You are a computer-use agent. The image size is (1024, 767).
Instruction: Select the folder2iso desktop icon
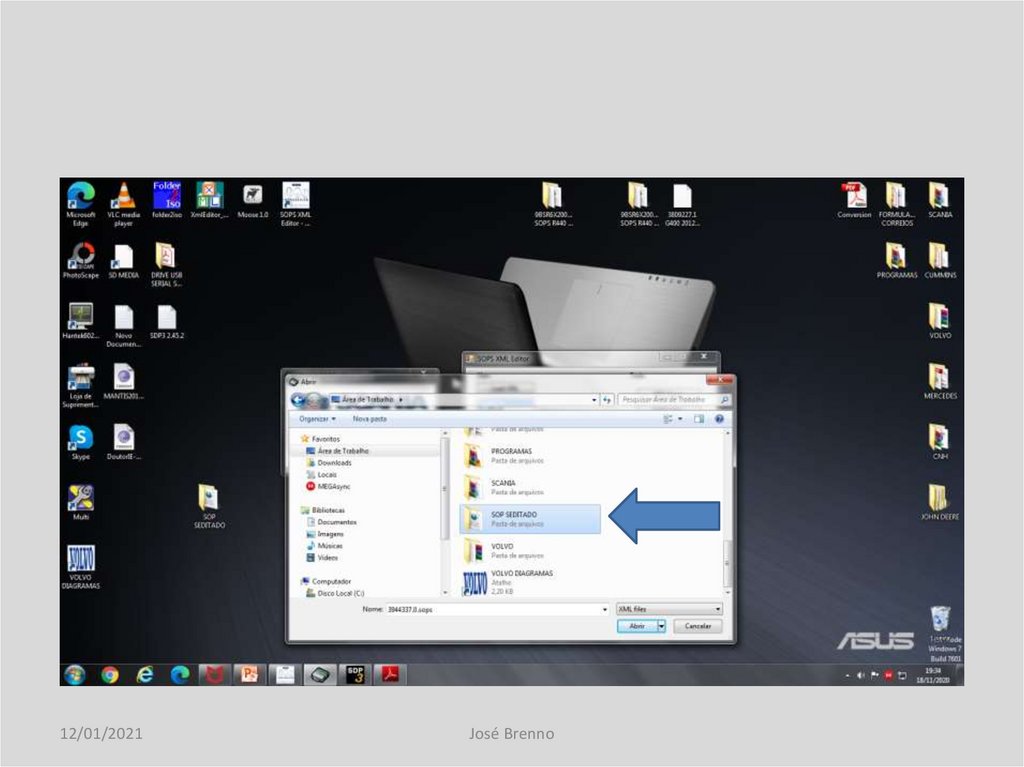pyautogui.click(x=167, y=200)
